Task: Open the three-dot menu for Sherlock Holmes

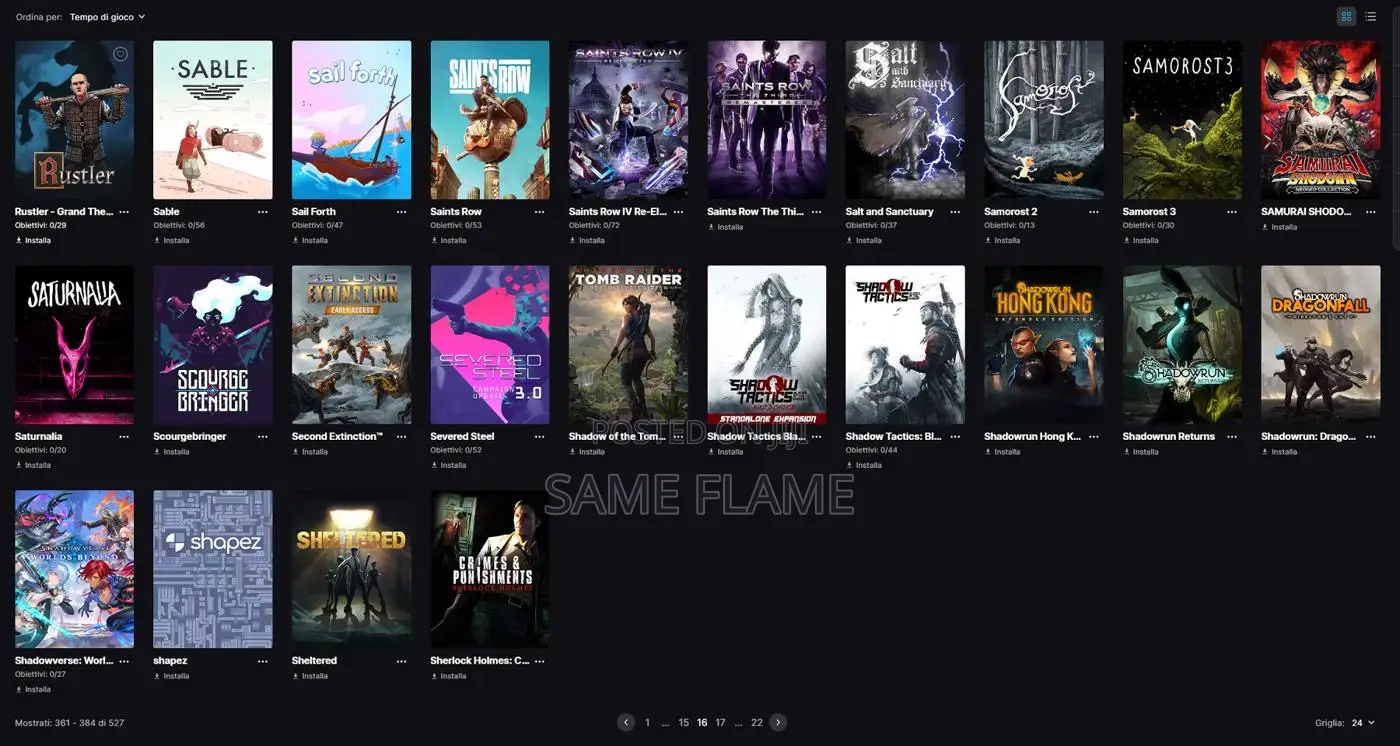Action: tap(540, 661)
